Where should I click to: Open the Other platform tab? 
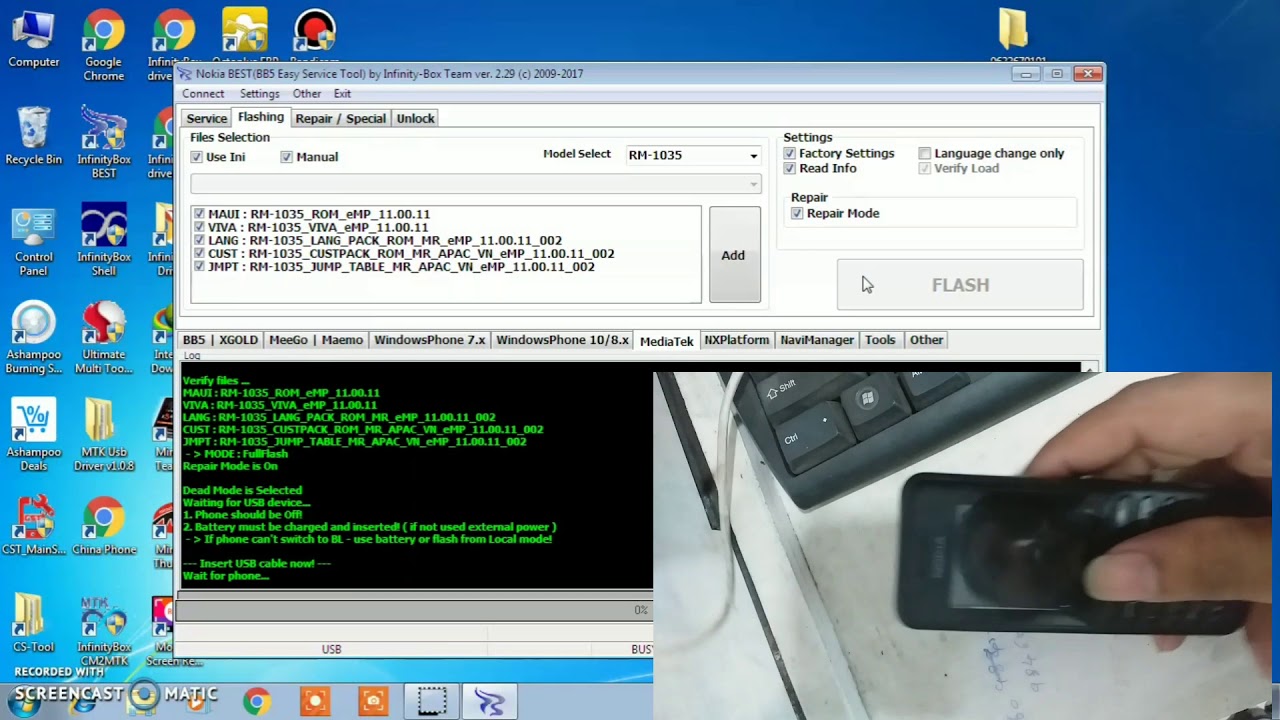pyautogui.click(x=926, y=340)
